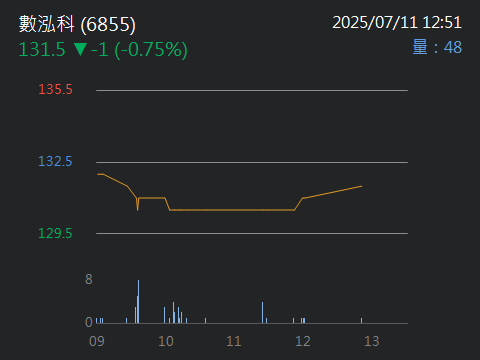Click the 12 hour marker on time axis
The height and width of the screenshot is (360, 480).
[x=303, y=341]
